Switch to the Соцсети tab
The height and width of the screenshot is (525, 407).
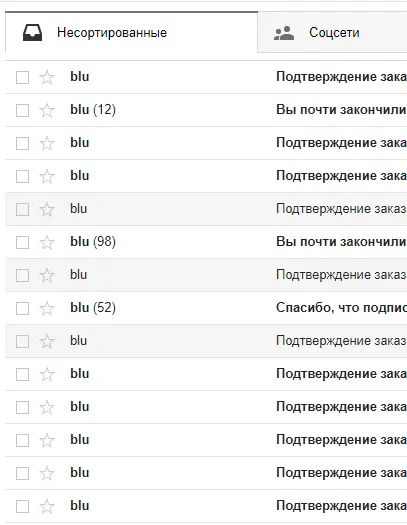[x=332, y=32]
